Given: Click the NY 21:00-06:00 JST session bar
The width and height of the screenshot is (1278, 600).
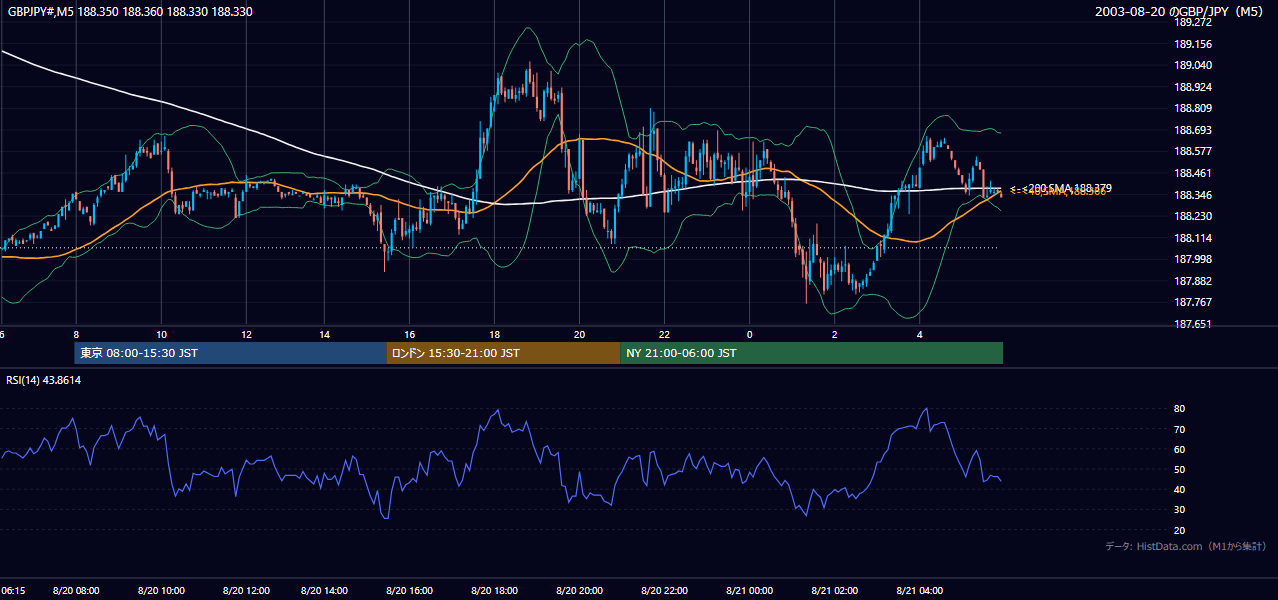Looking at the screenshot, I should [x=811, y=353].
